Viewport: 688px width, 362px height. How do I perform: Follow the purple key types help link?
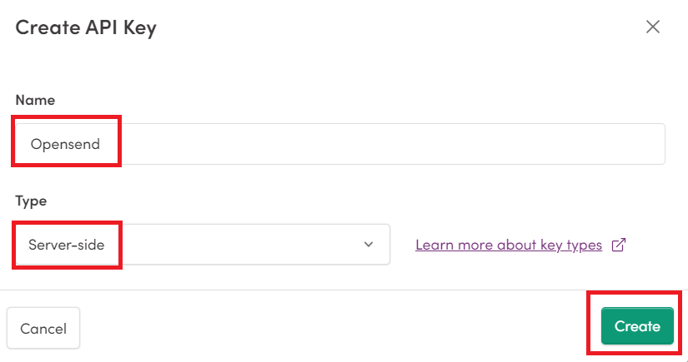(x=509, y=245)
